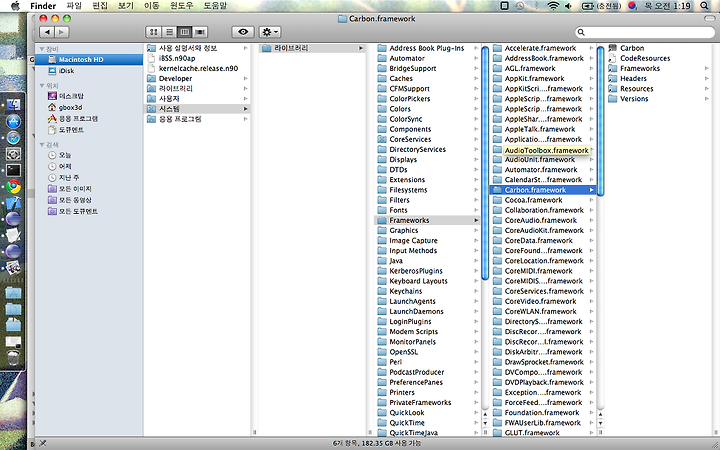Launch Google Chrome from the Dock
Image resolution: width=720 pixels, height=450 pixels.
coord(13,187)
